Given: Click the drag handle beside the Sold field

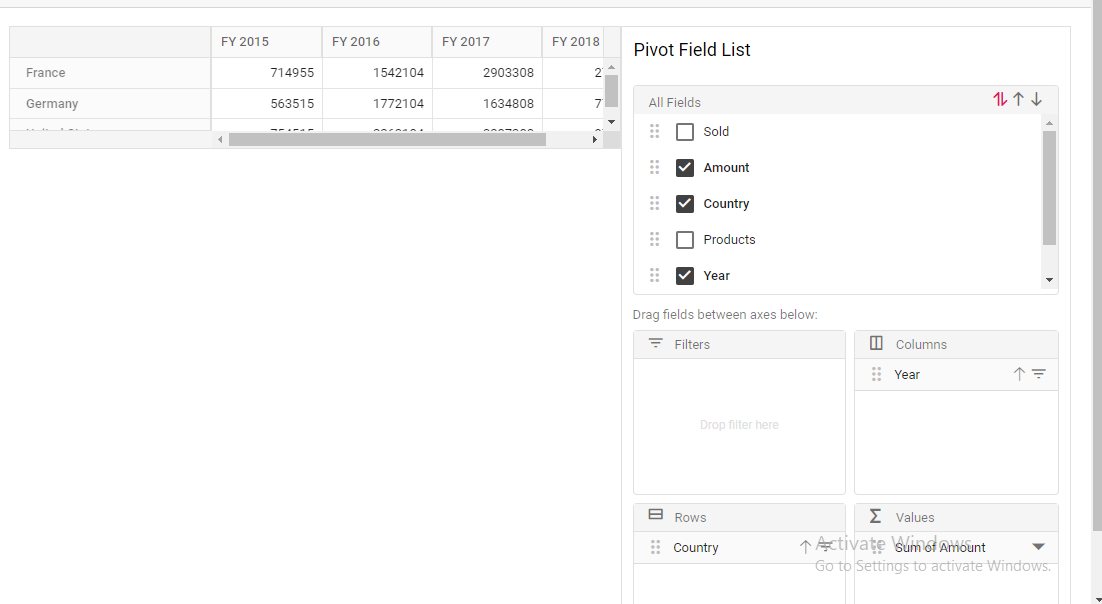Looking at the screenshot, I should [x=655, y=131].
